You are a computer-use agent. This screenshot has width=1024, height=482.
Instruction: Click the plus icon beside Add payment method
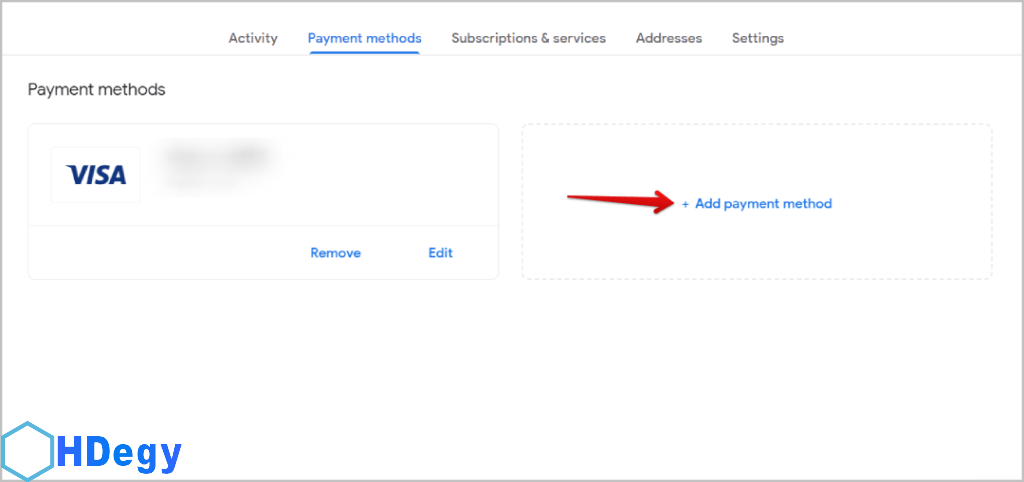click(x=685, y=204)
